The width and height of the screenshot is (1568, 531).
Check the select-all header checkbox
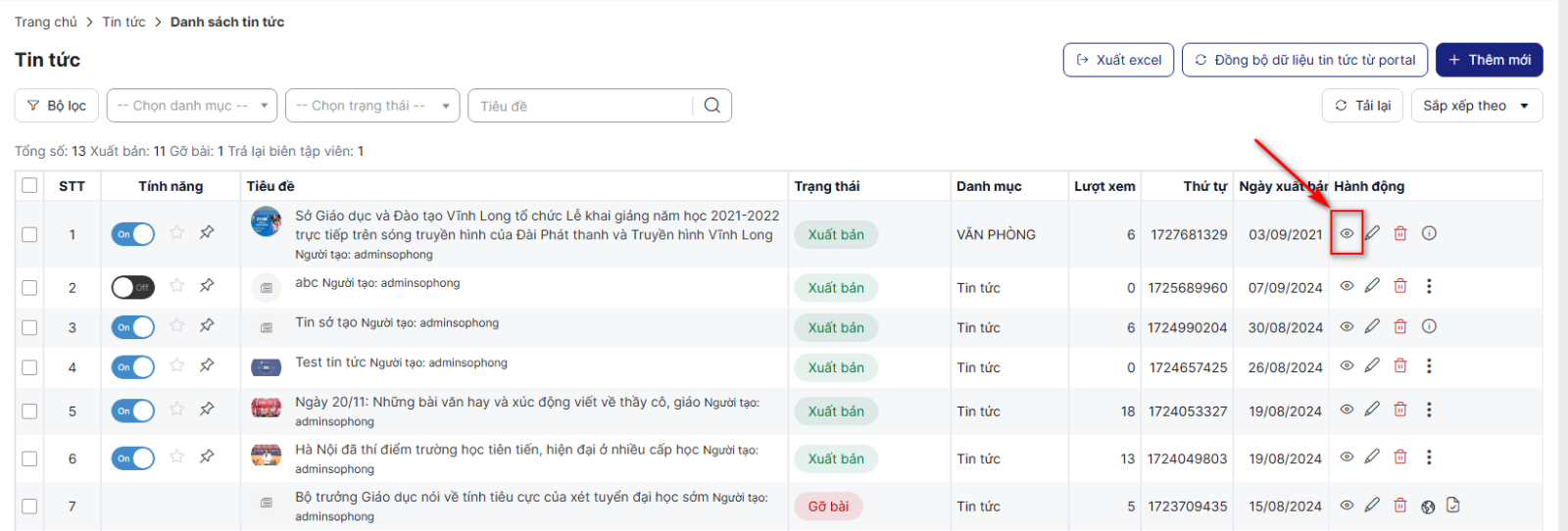click(x=29, y=186)
